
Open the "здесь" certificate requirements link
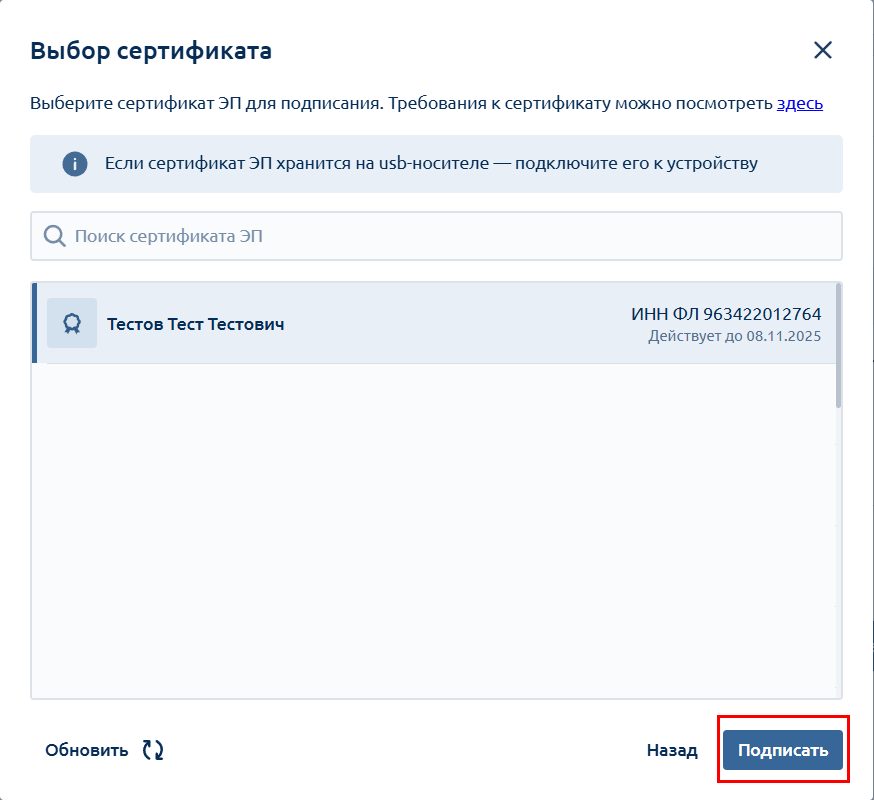(799, 103)
